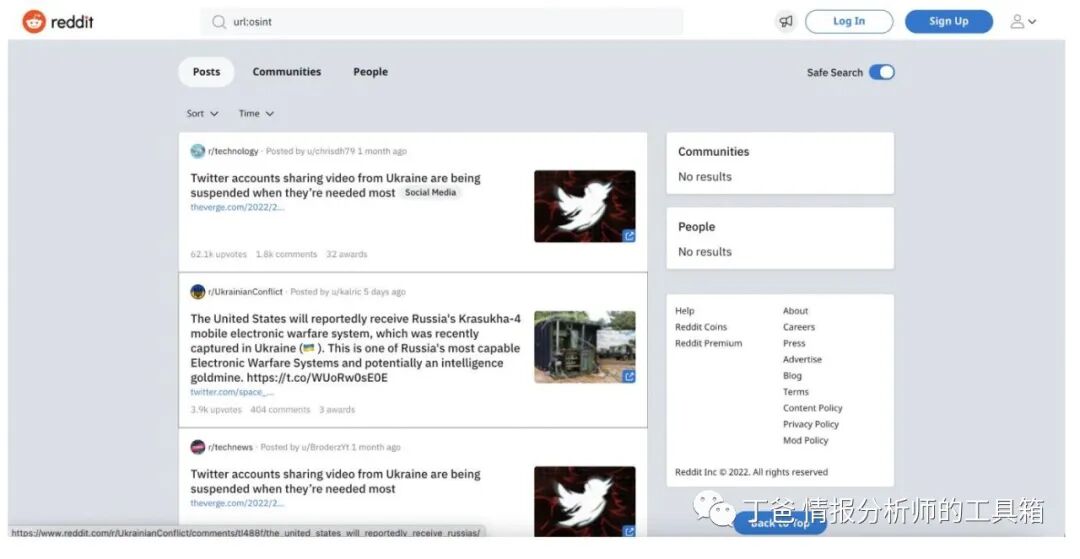The height and width of the screenshot is (559, 1080).
Task: Open Reddit Premium footer link
Action: tap(709, 343)
